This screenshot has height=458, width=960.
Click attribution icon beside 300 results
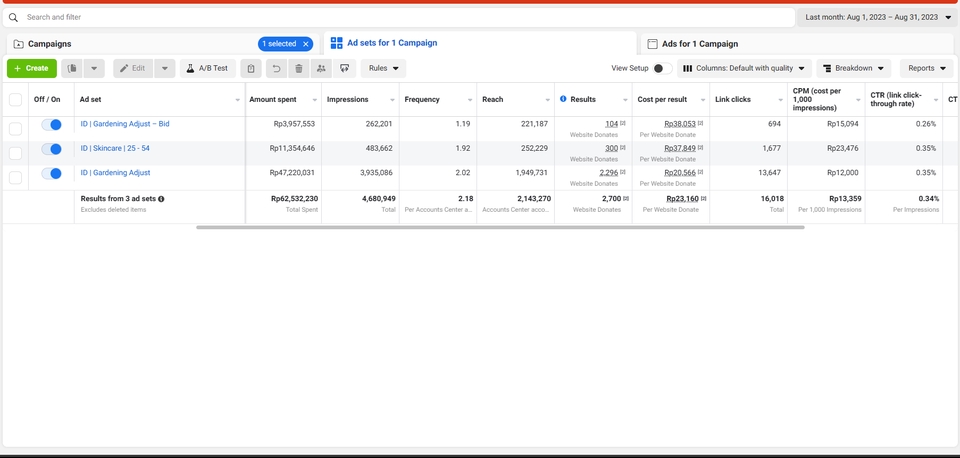click(x=623, y=148)
